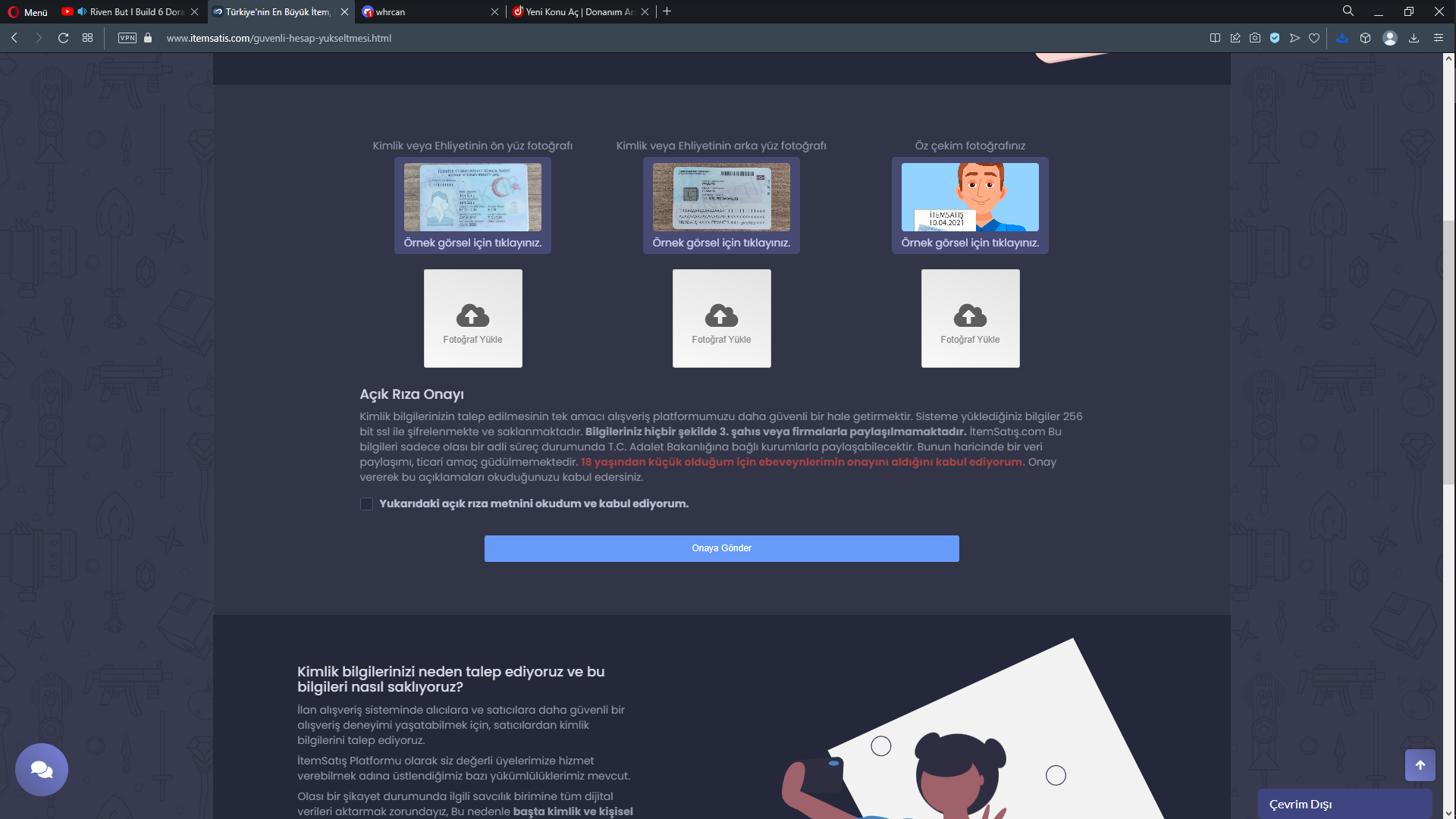The width and height of the screenshot is (1456, 819).
Task: Click the Onaya Gönder button
Action: 721,548
